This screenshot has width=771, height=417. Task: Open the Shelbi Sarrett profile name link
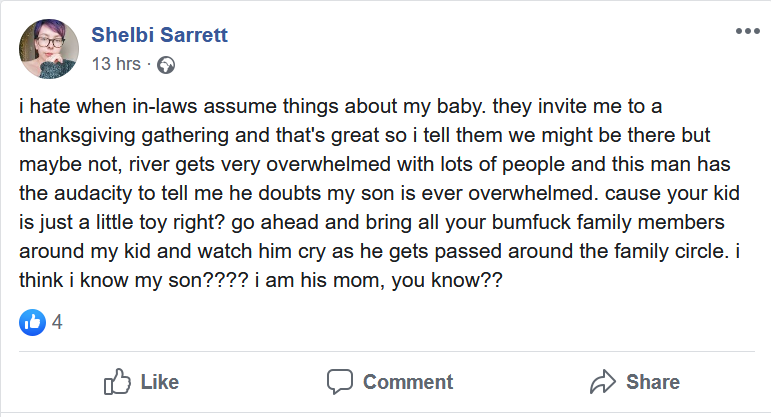coord(159,35)
